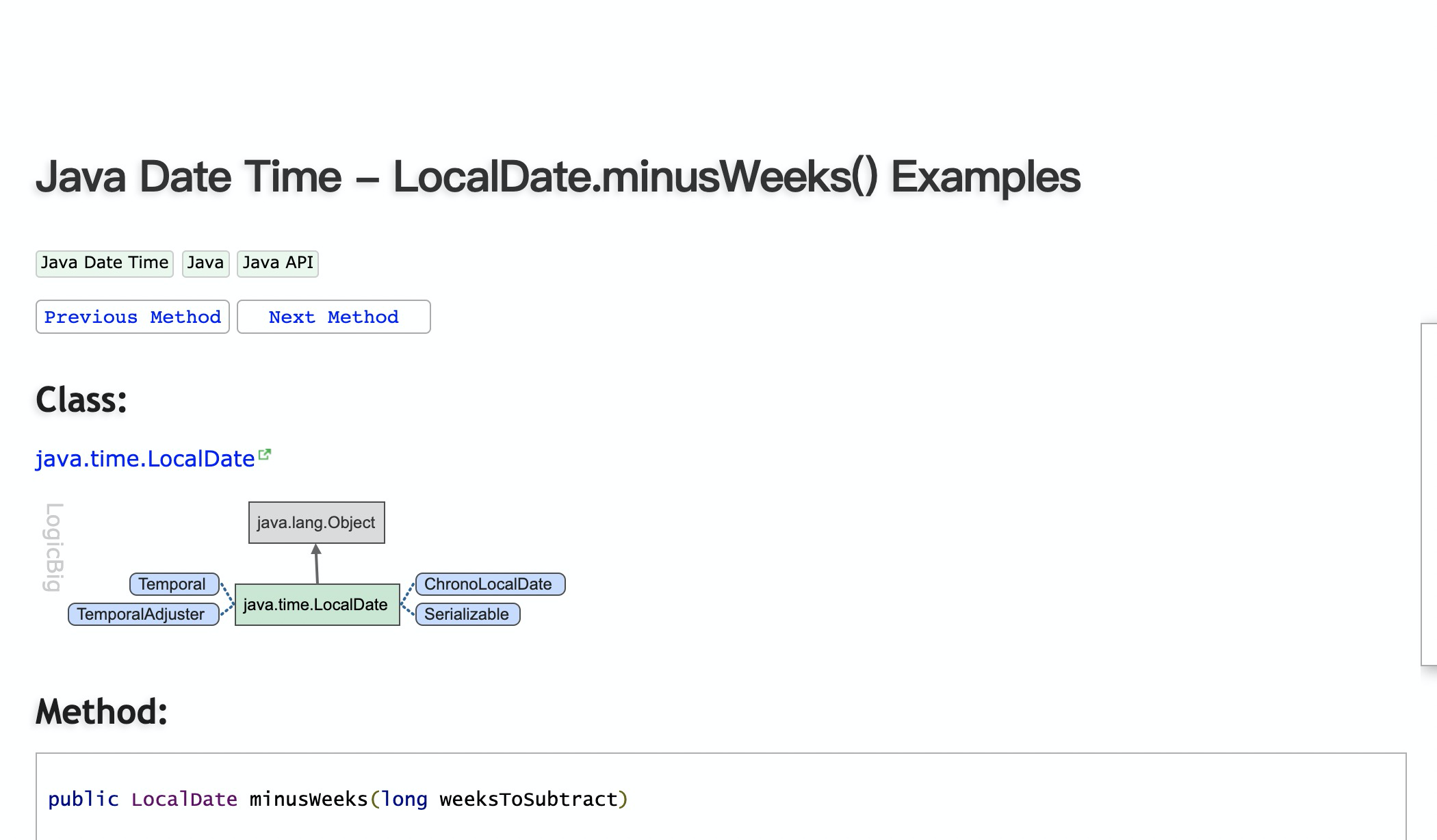Select the Java tag
Screen dimensions: 1437x840
205,263
